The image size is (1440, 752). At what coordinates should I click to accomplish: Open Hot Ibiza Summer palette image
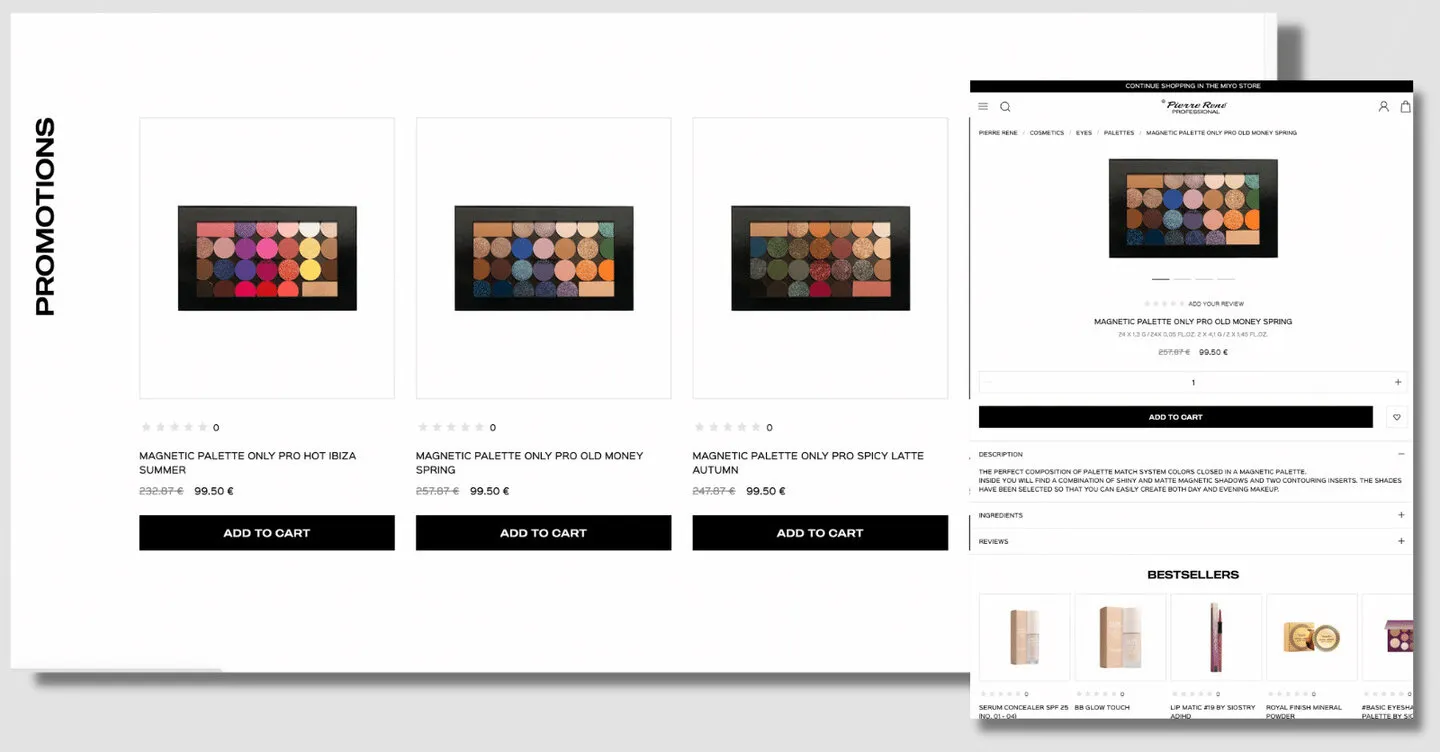267,258
